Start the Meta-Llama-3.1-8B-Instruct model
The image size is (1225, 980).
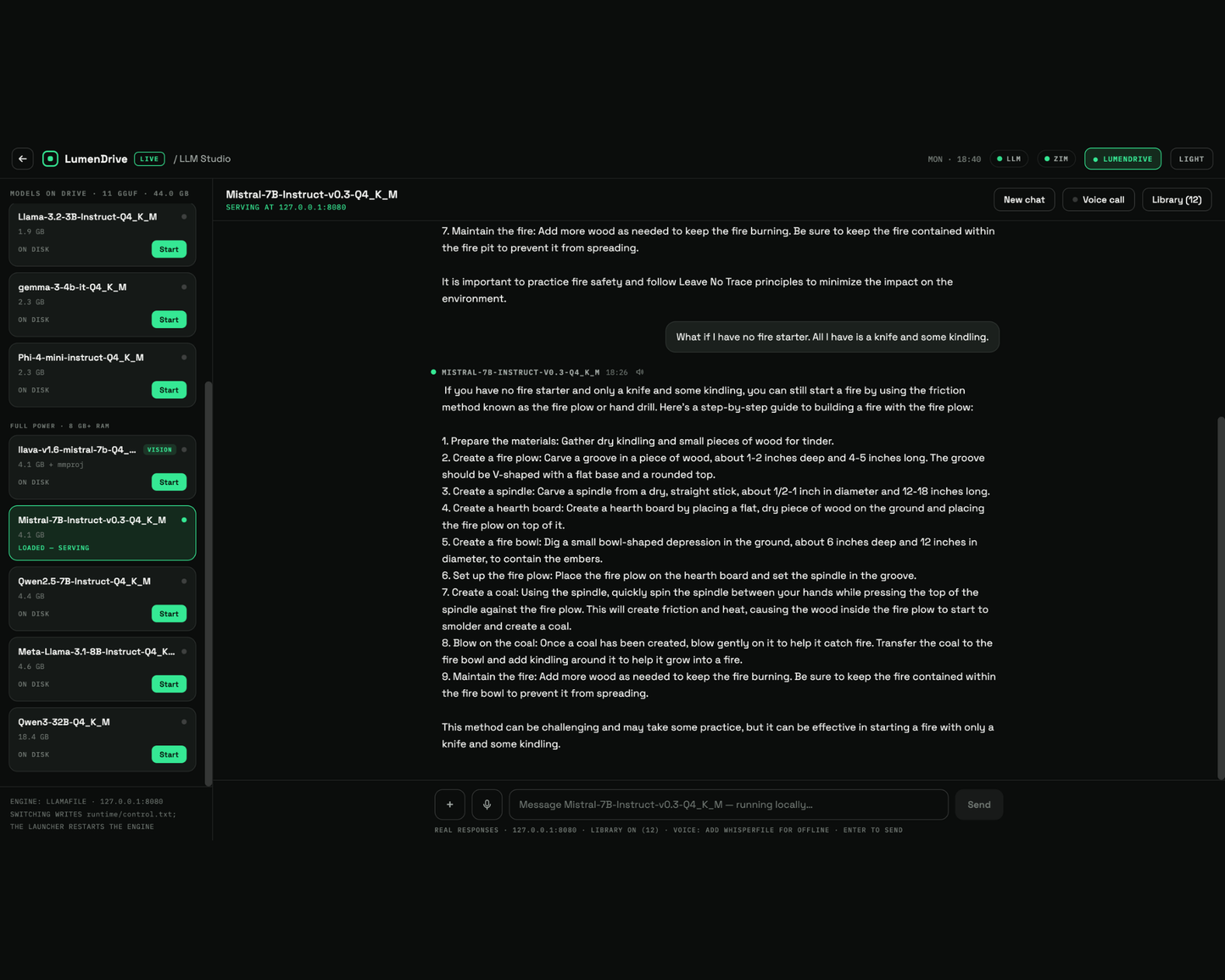click(169, 684)
